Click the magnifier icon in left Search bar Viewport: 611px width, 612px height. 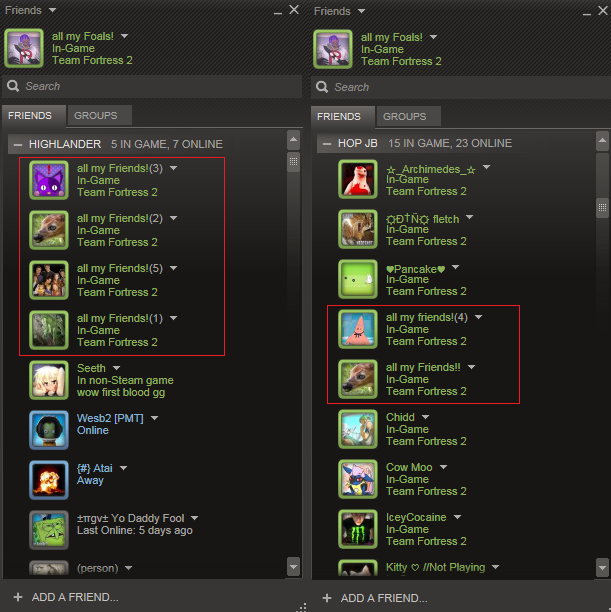(x=13, y=86)
